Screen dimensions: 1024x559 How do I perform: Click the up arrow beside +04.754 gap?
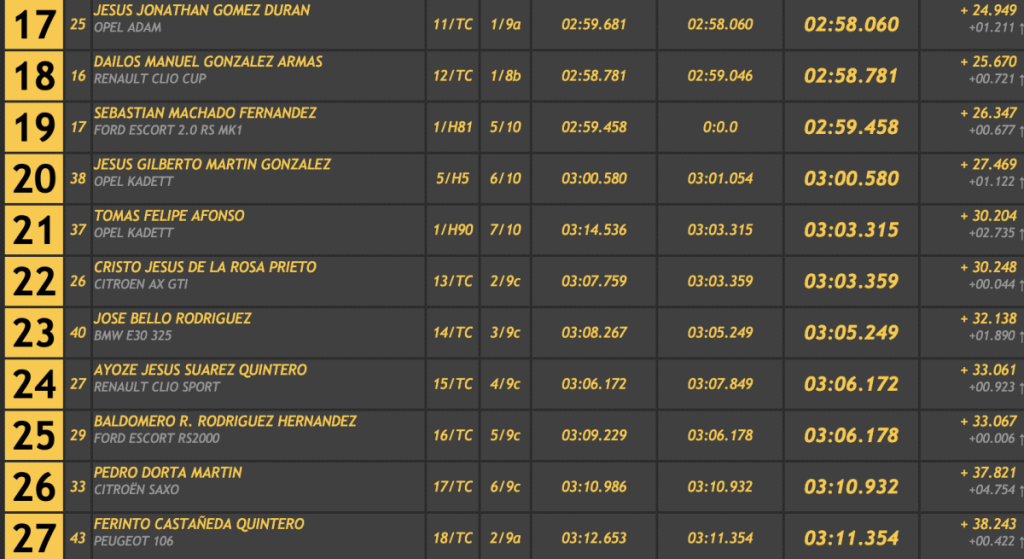coord(1020,489)
